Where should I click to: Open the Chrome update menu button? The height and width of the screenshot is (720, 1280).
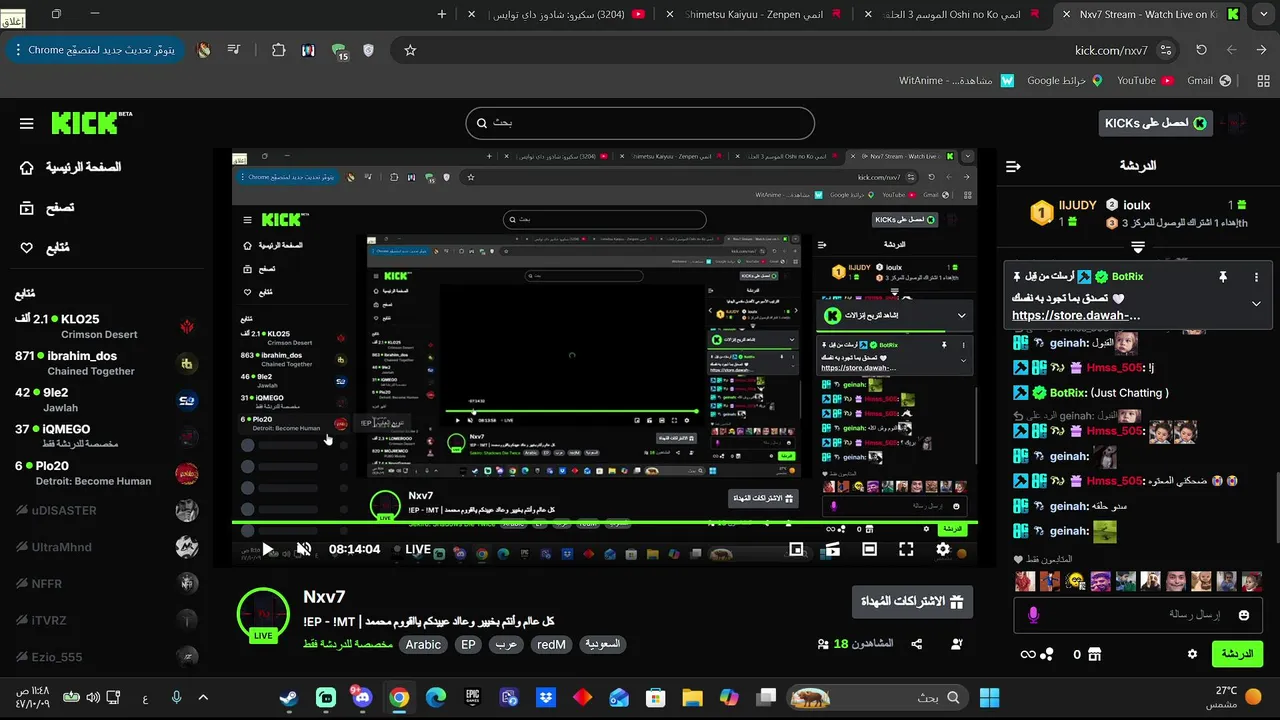[94, 50]
